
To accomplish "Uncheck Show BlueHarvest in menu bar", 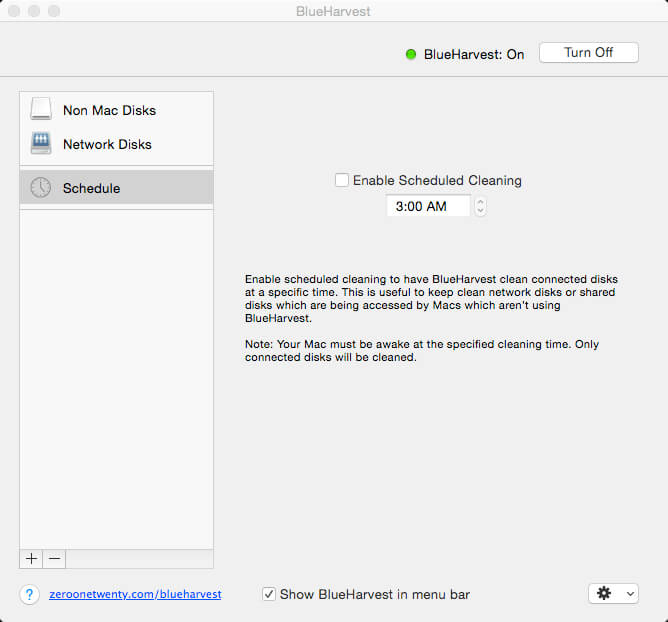I will tap(269, 594).
